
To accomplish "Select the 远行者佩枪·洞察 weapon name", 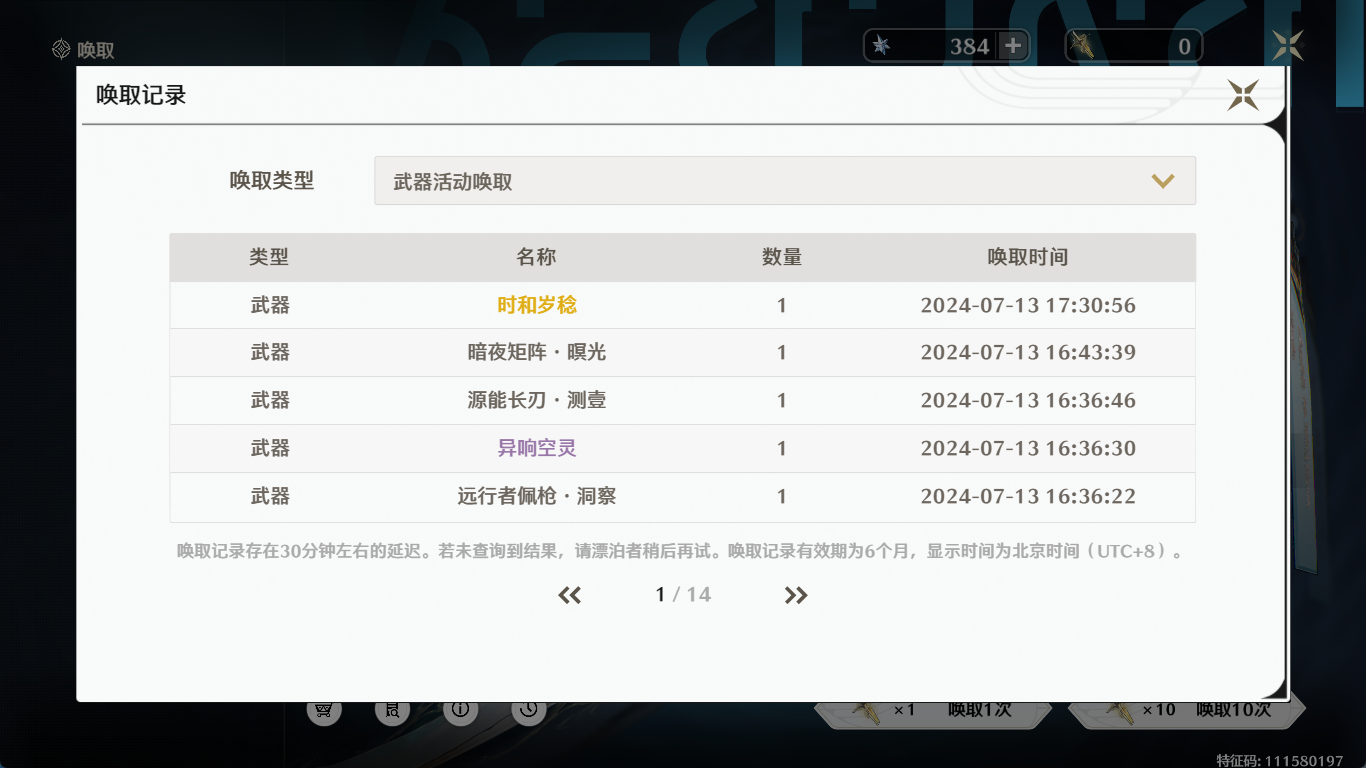I will (x=537, y=496).
